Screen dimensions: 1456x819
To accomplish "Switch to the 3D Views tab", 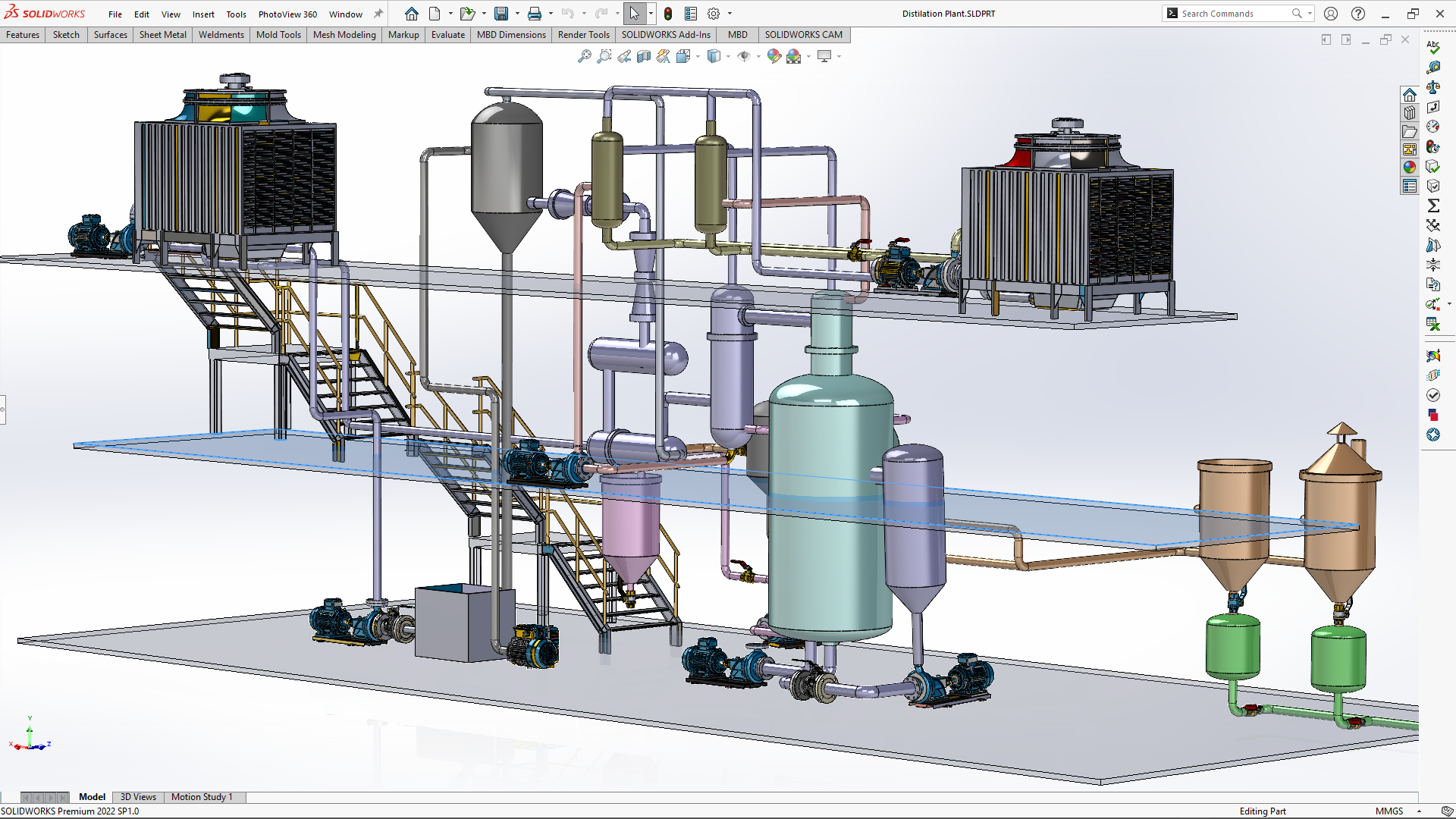I will click(138, 797).
